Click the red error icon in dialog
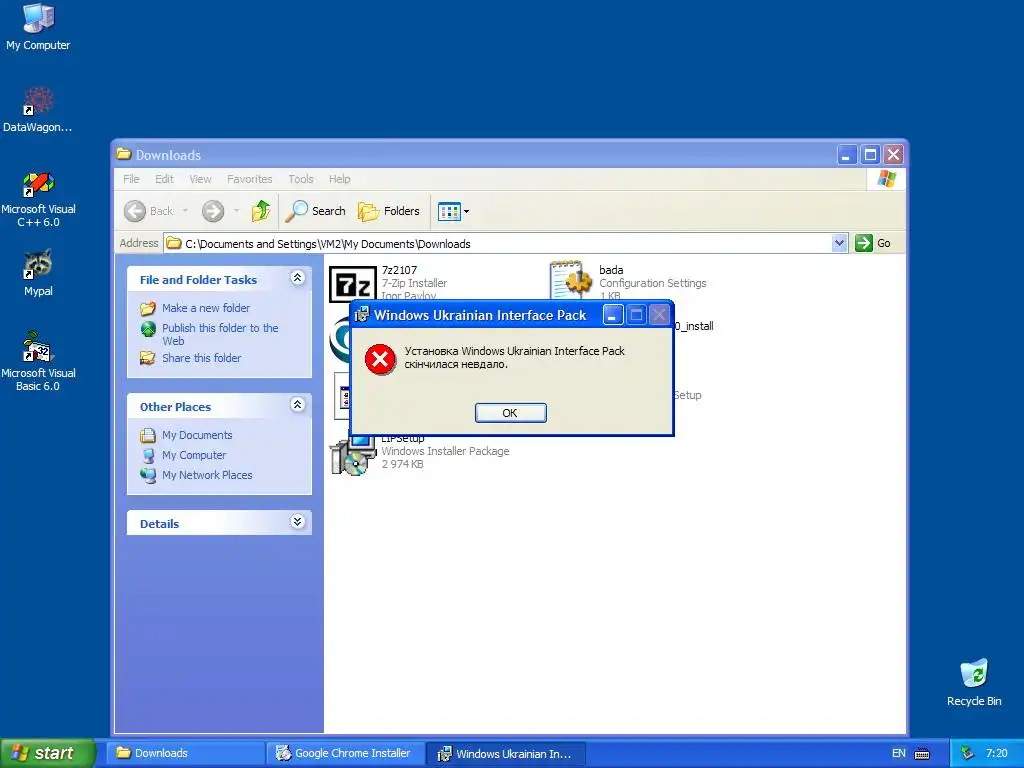Screen dimensions: 1024x768 (x=380, y=359)
